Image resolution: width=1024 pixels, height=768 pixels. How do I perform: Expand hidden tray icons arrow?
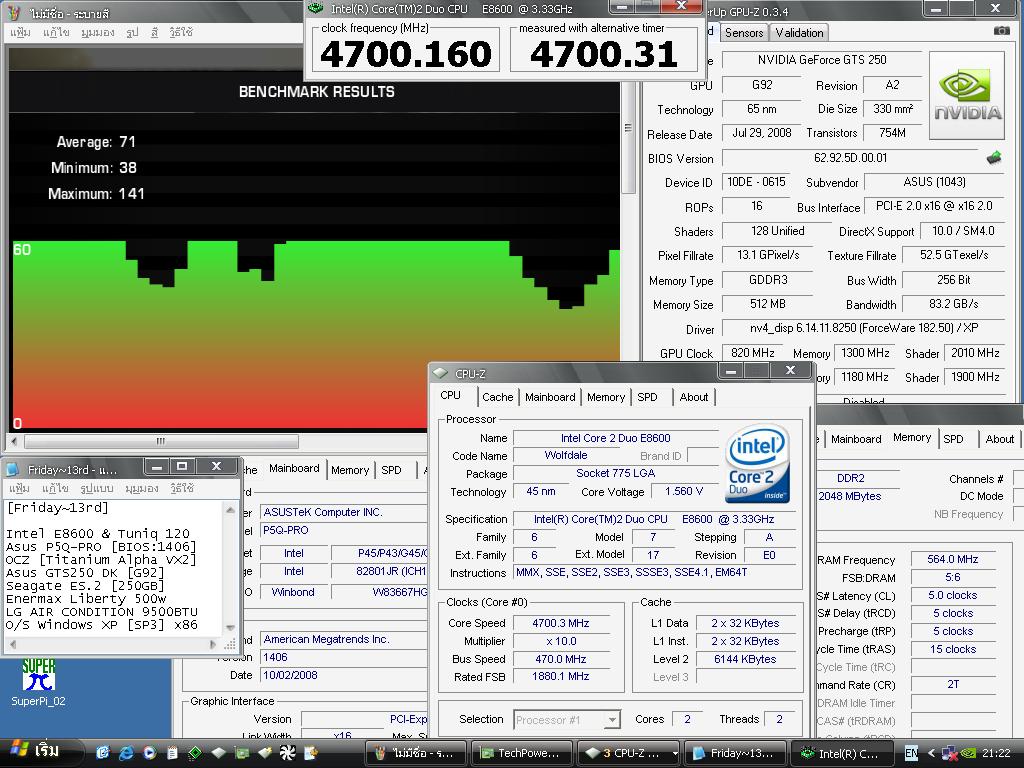pyautogui.click(x=931, y=753)
